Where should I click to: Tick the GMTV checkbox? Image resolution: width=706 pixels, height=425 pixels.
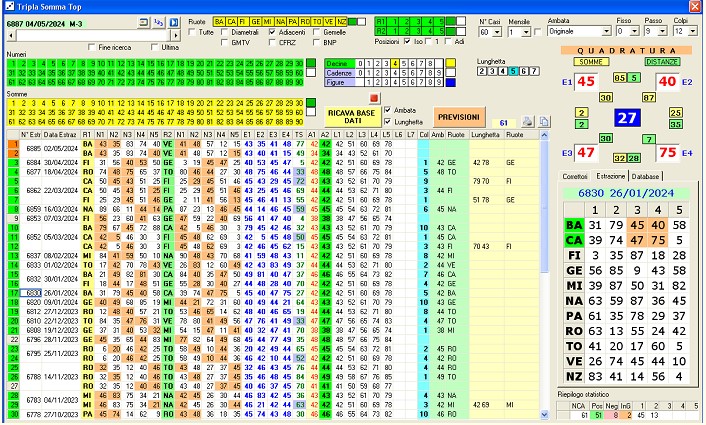coord(224,42)
